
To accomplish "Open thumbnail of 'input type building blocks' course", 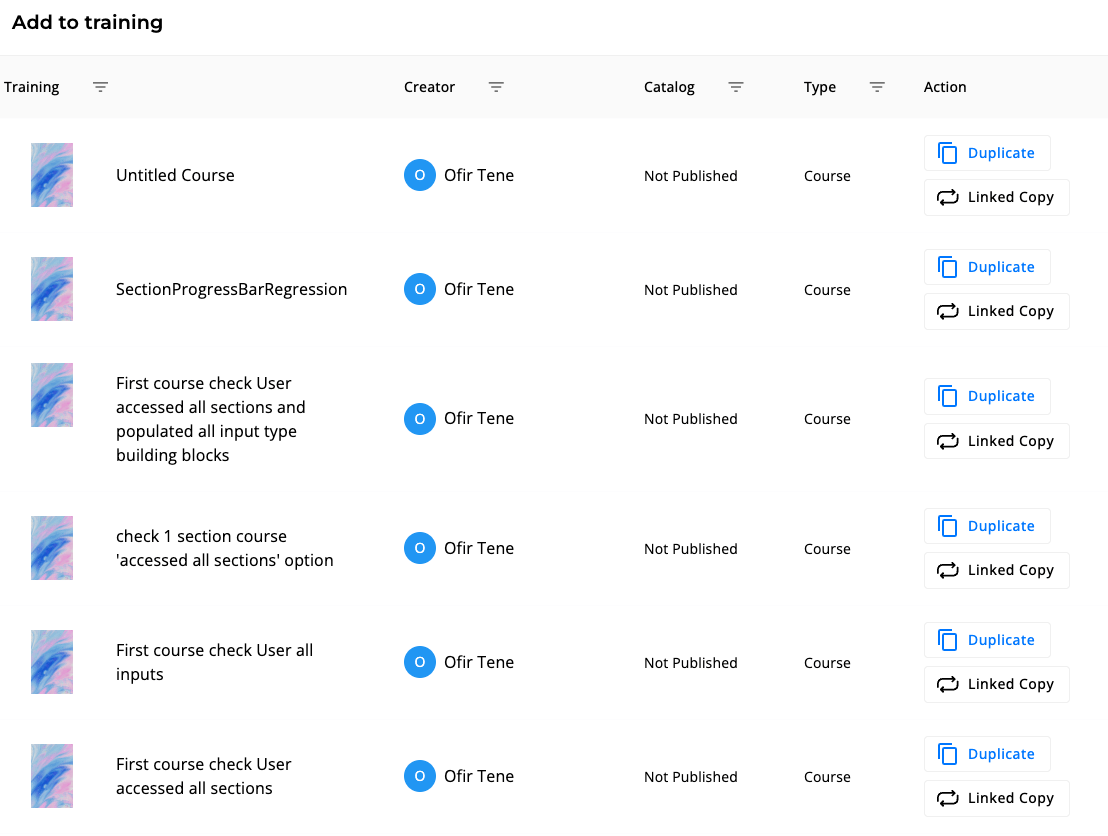I will (52, 395).
